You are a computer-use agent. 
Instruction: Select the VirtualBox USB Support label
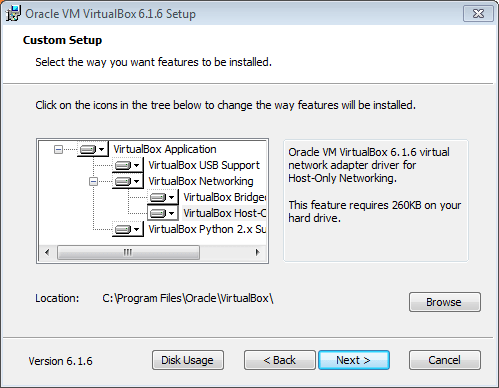point(204,165)
